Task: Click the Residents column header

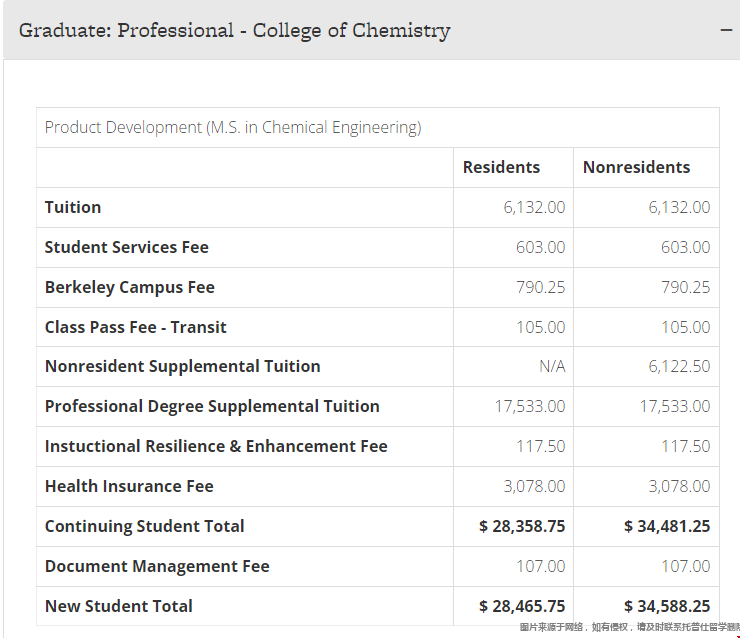Action: (x=501, y=167)
